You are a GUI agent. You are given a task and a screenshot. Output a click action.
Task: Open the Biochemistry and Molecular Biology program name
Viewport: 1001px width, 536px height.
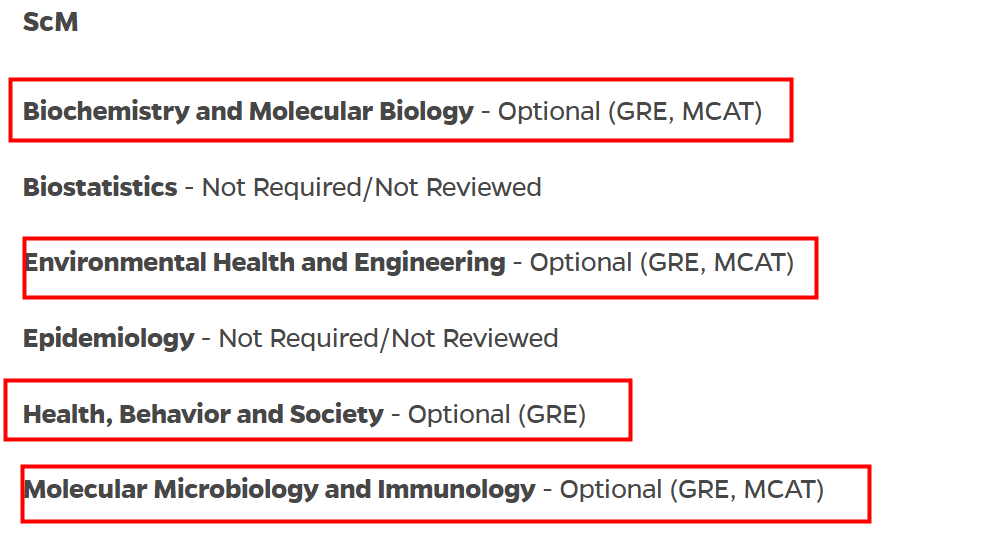pyautogui.click(x=248, y=111)
